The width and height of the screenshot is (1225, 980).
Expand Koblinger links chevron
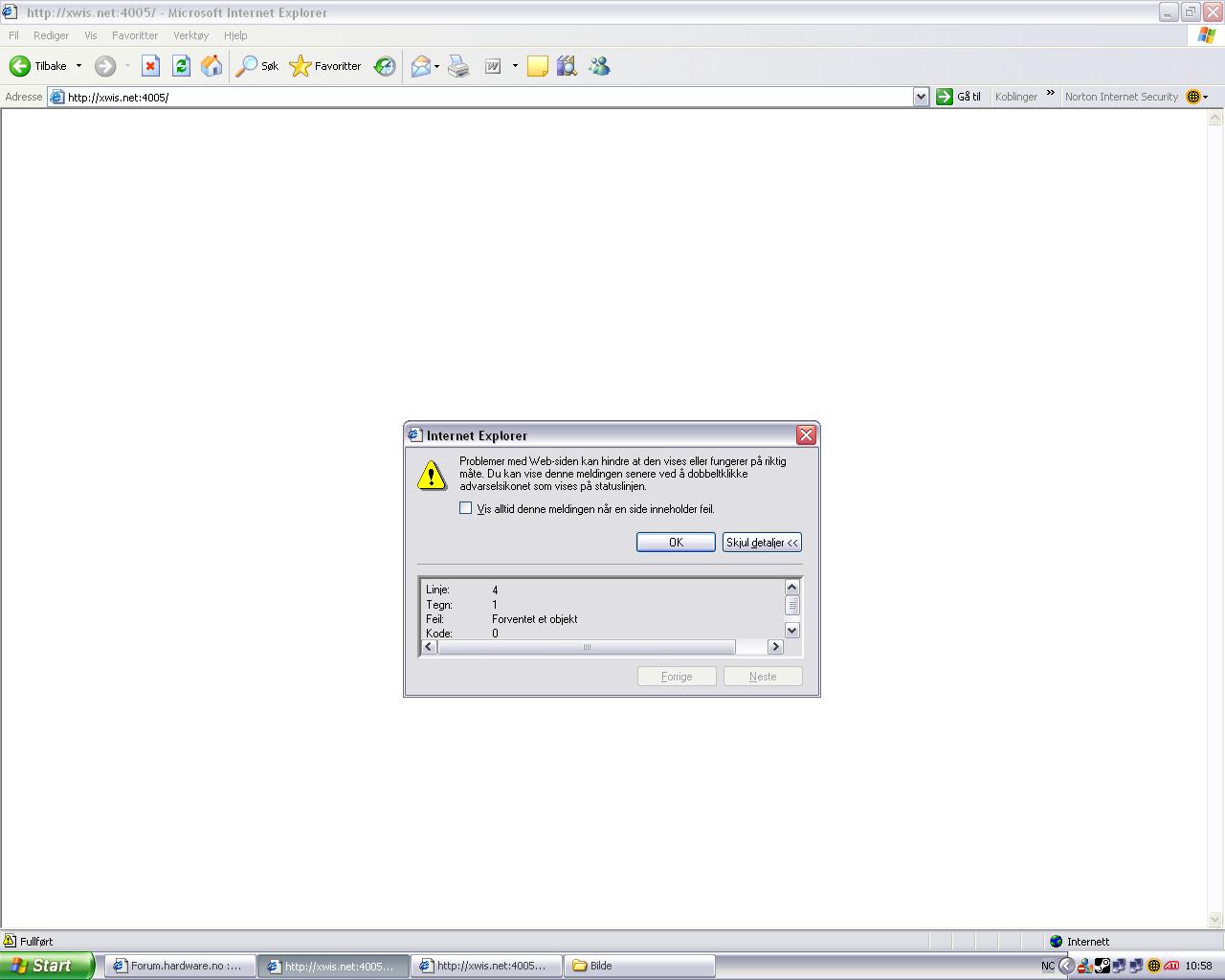1050,94
